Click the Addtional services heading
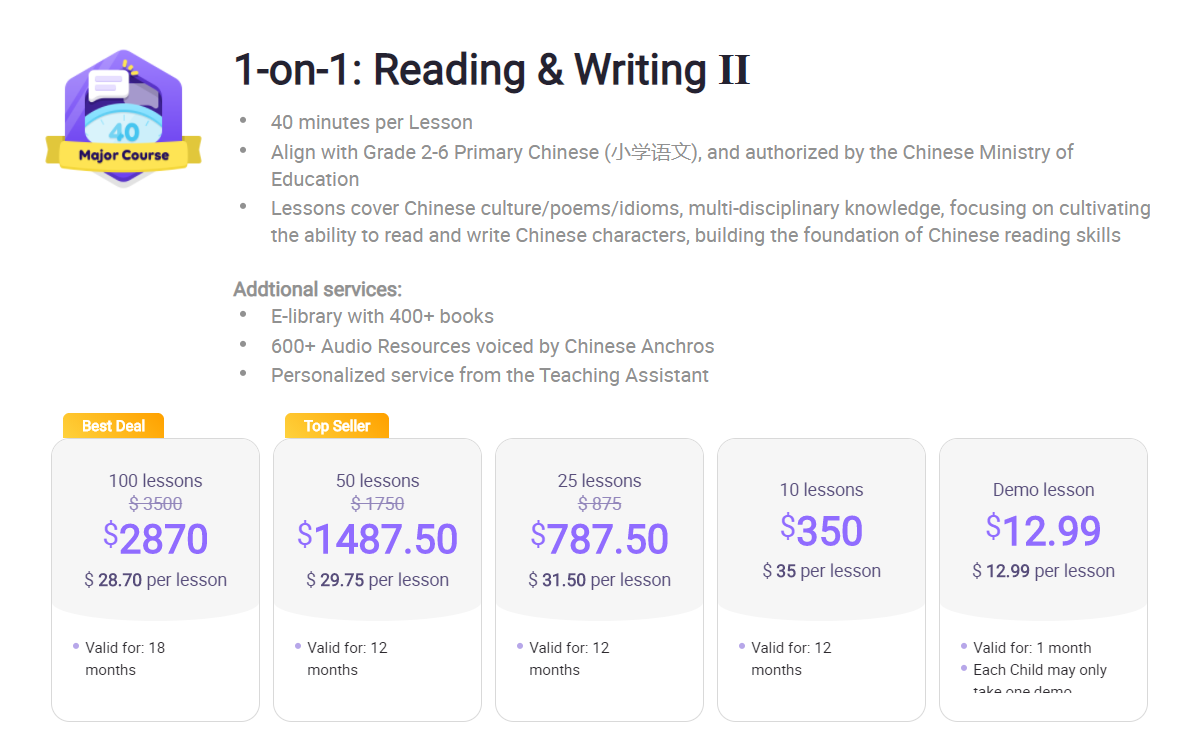 point(317,289)
